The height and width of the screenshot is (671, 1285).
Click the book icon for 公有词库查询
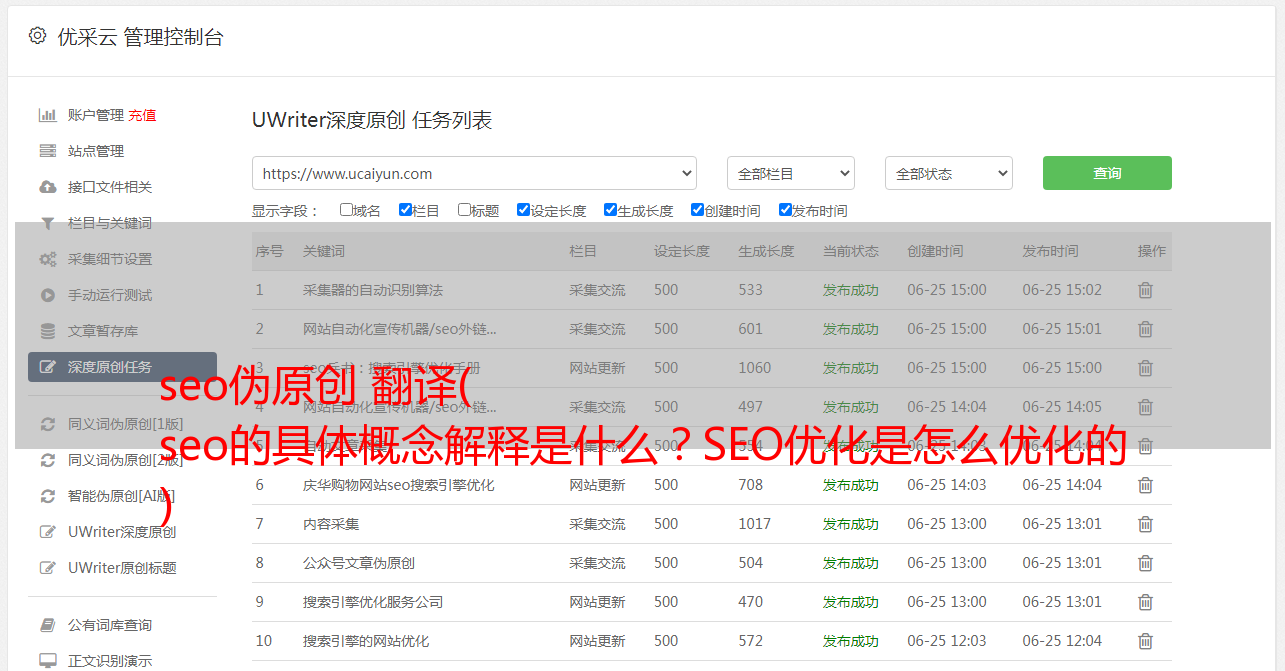pyautogui.click(x=47, y=625)
